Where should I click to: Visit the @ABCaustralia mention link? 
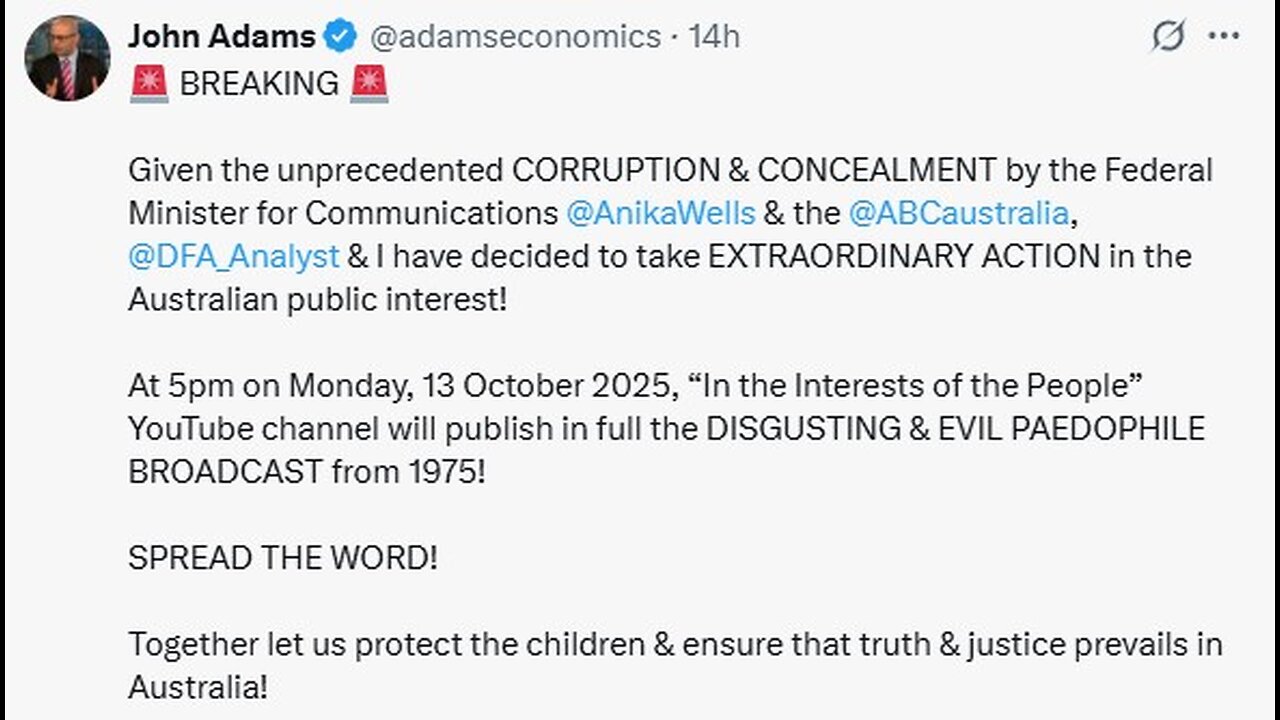[958, 213]
